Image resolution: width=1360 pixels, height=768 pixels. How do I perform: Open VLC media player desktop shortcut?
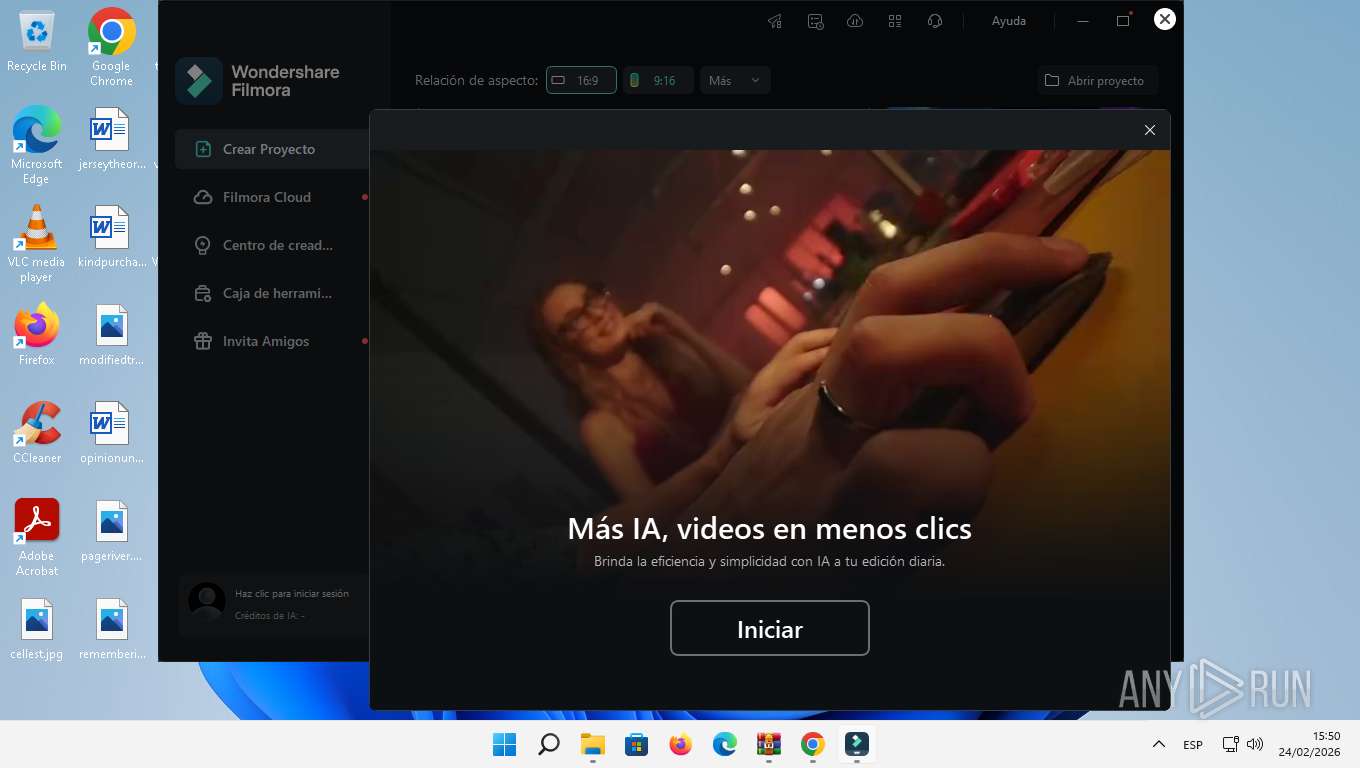point(37,243)
